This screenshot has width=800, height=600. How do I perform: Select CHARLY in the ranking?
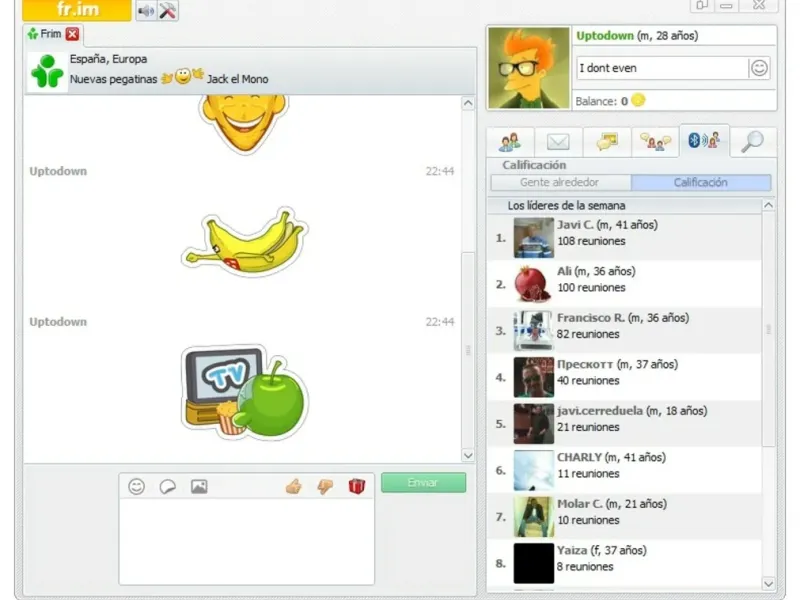point(624,470)
